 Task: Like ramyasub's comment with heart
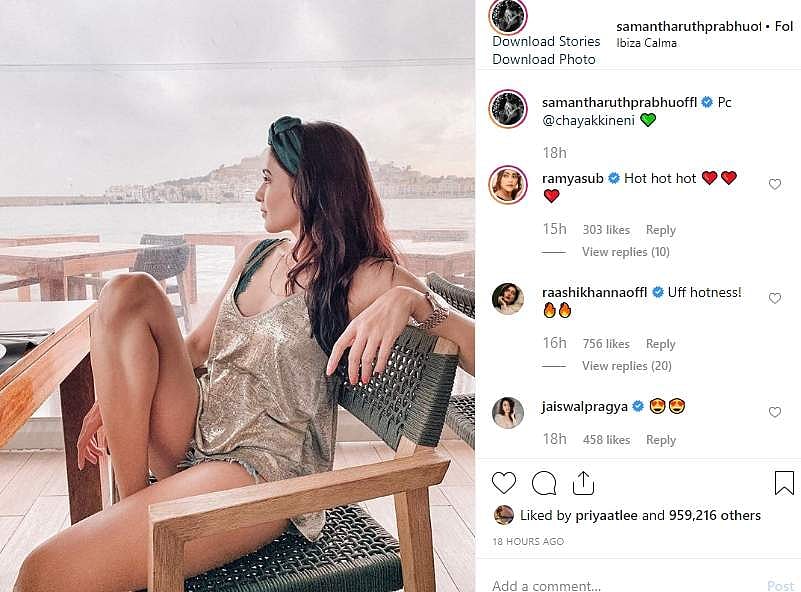(x=774, y=185)
